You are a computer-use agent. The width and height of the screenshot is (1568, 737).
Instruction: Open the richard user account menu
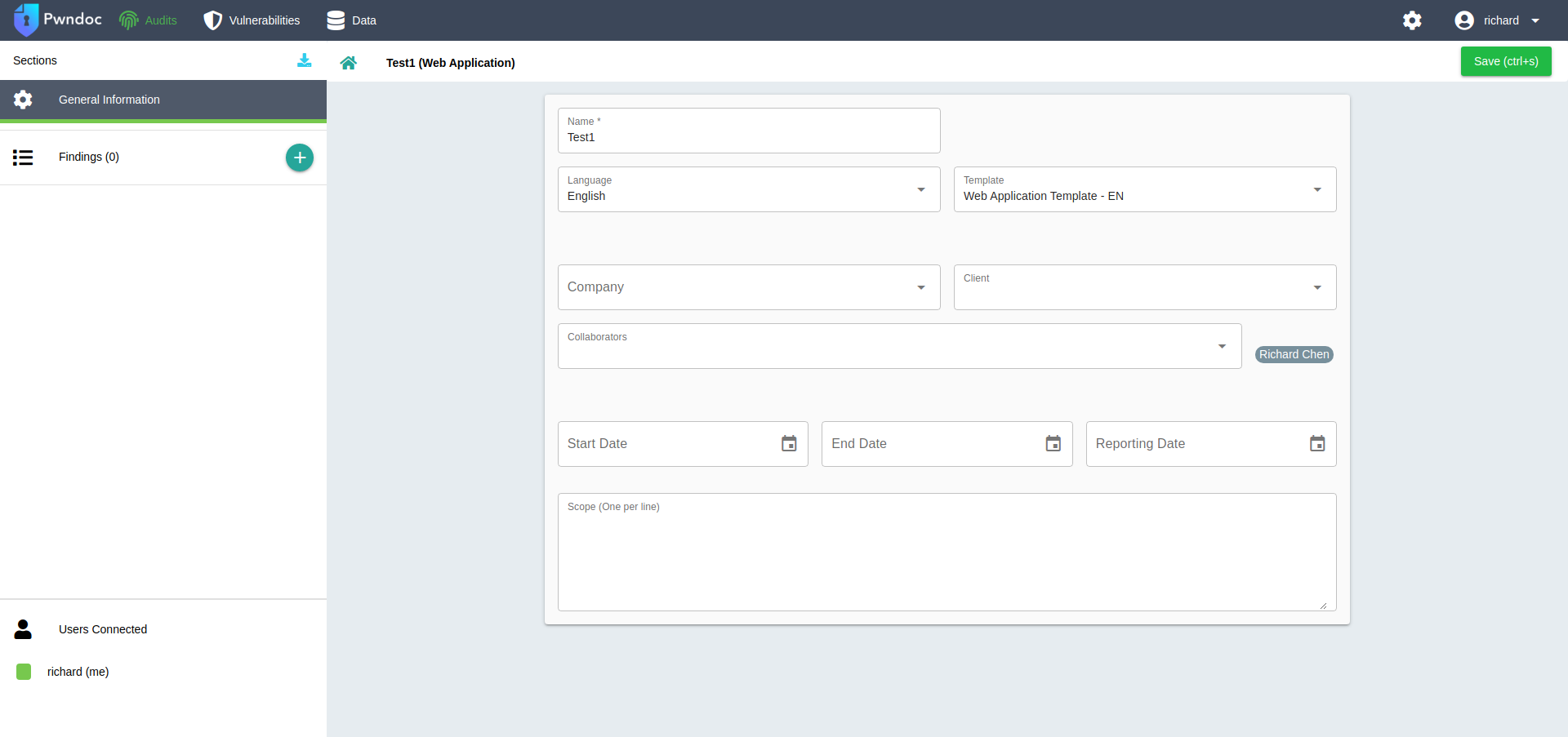pyautogui.click(x=1498, y=20)
